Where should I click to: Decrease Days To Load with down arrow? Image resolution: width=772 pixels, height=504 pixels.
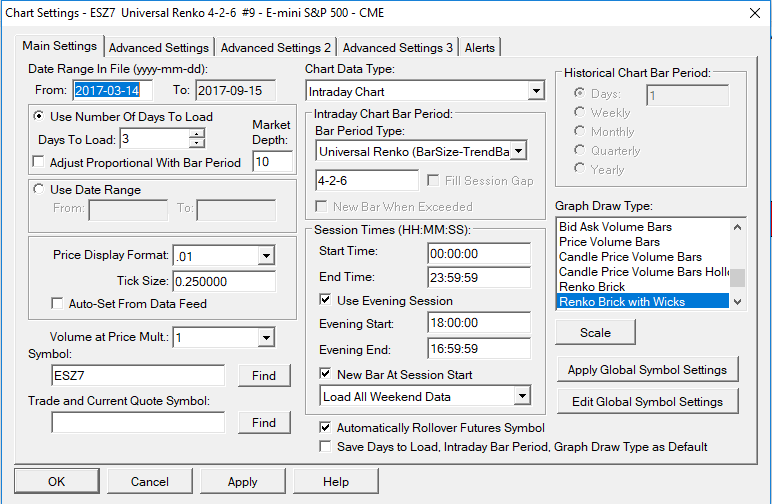196,143
